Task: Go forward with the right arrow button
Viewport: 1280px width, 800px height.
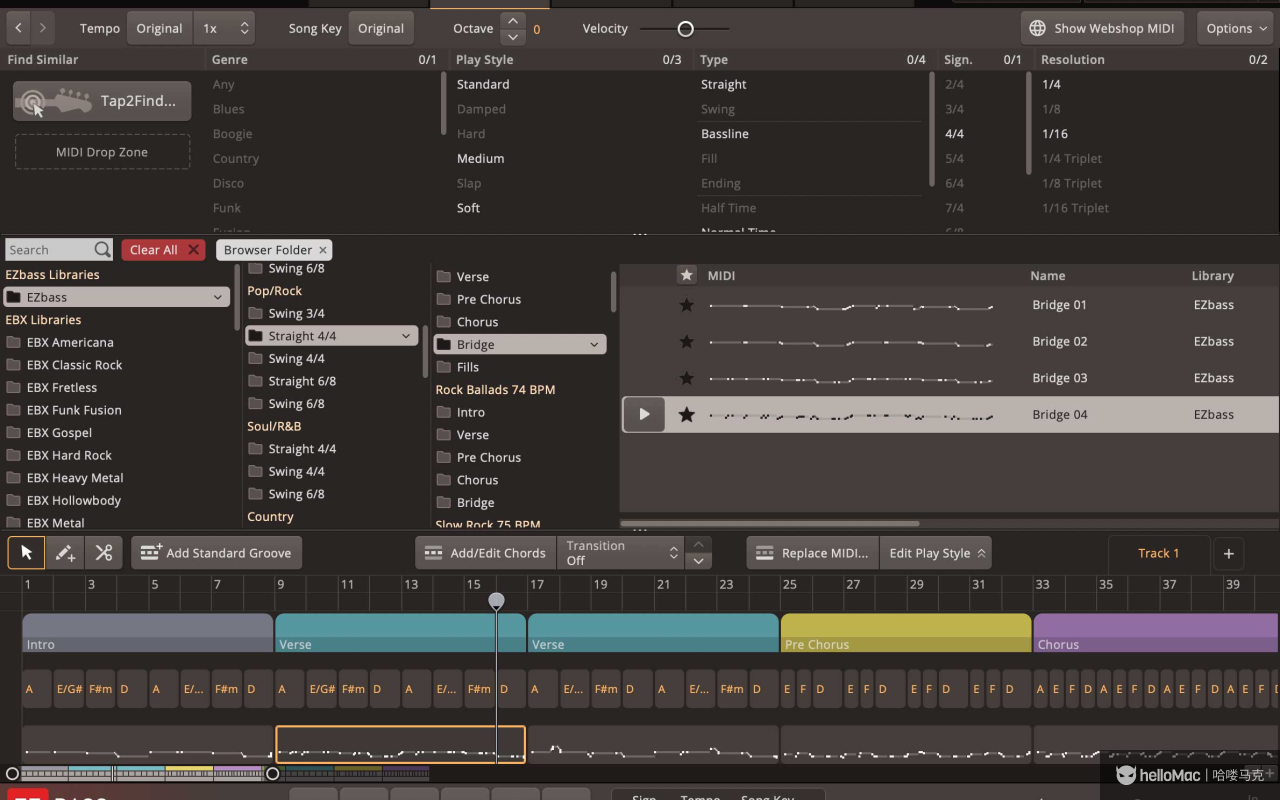Action: 42,28
